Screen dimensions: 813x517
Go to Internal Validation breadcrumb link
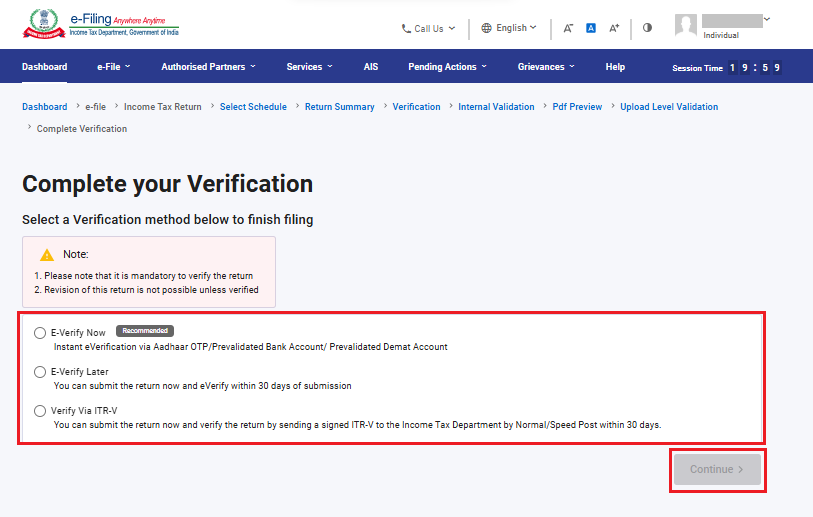[496, 107]
